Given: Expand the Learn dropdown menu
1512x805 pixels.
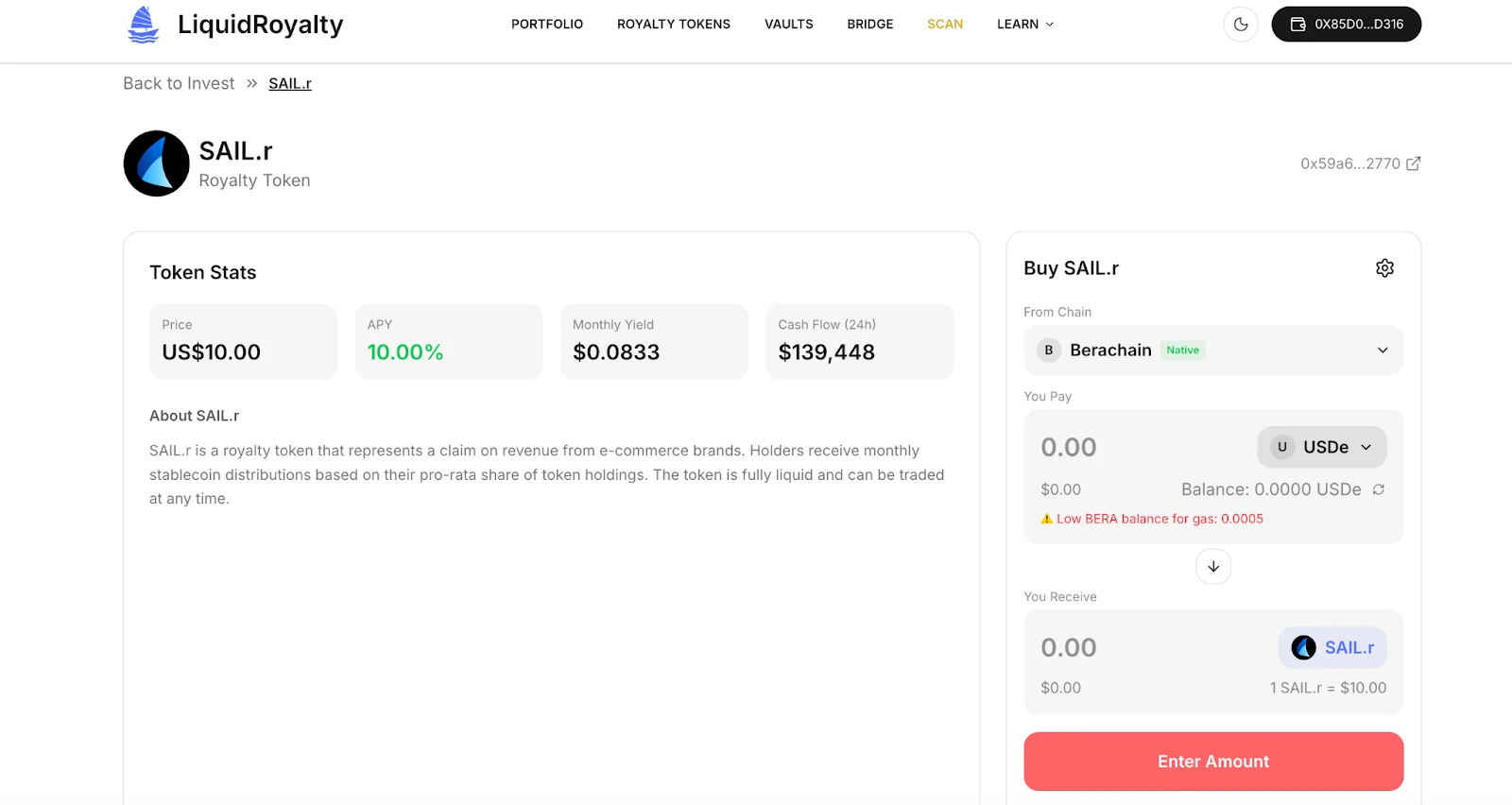Looking at the screenshot, I should [1025, 25].
